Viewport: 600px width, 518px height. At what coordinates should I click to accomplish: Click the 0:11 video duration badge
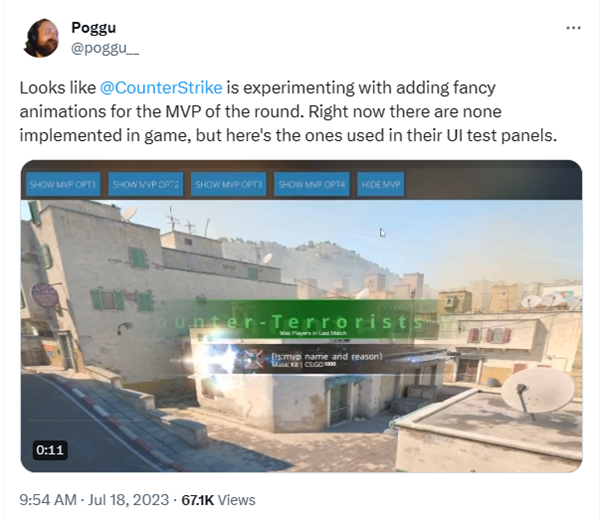[x=50, y=450]
